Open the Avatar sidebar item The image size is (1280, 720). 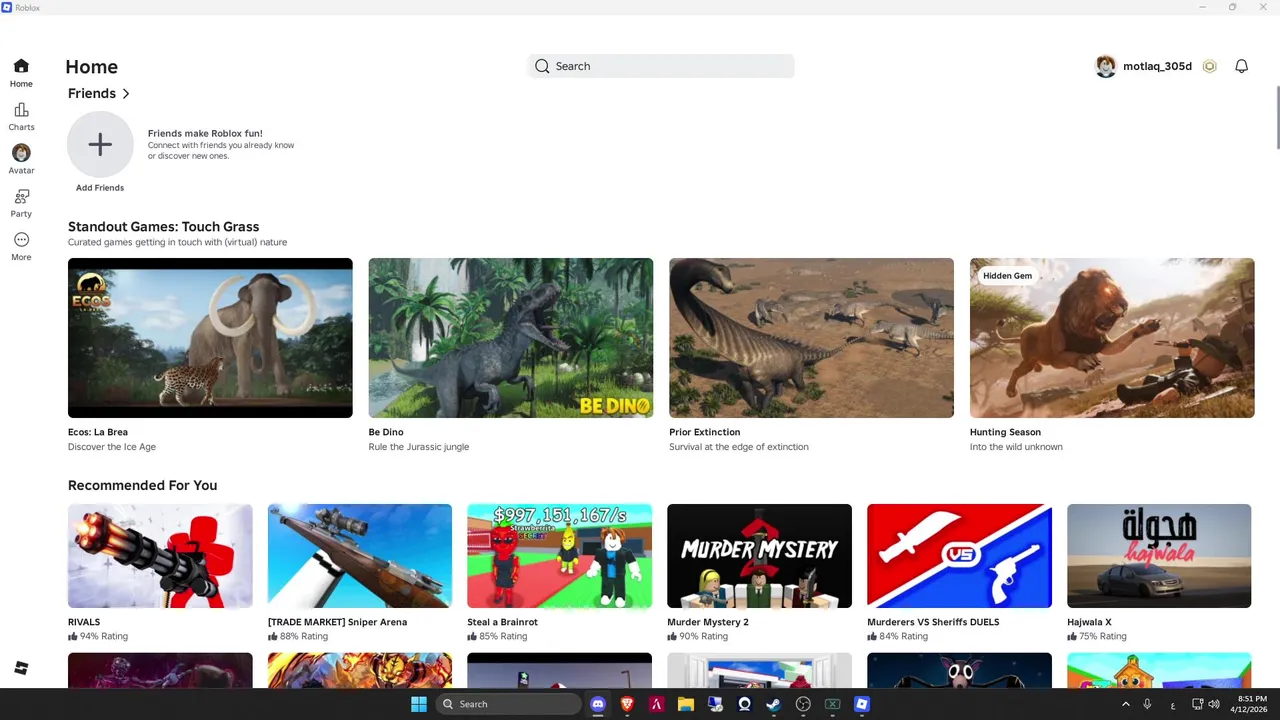[x=21, y=160]
